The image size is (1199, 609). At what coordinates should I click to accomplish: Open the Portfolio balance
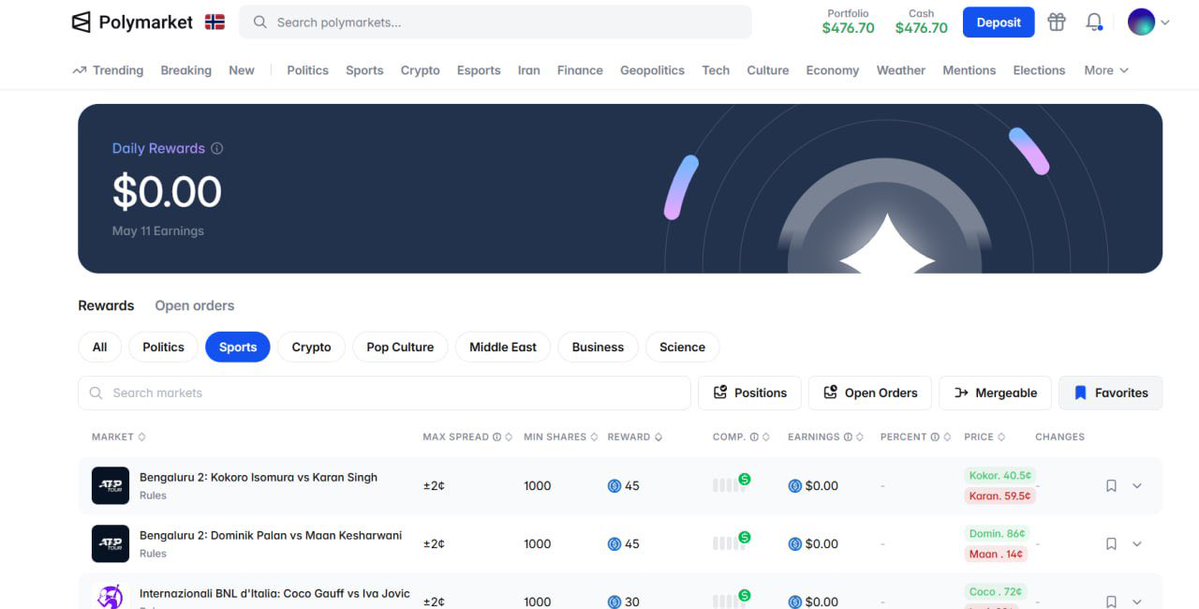(848, 22)
